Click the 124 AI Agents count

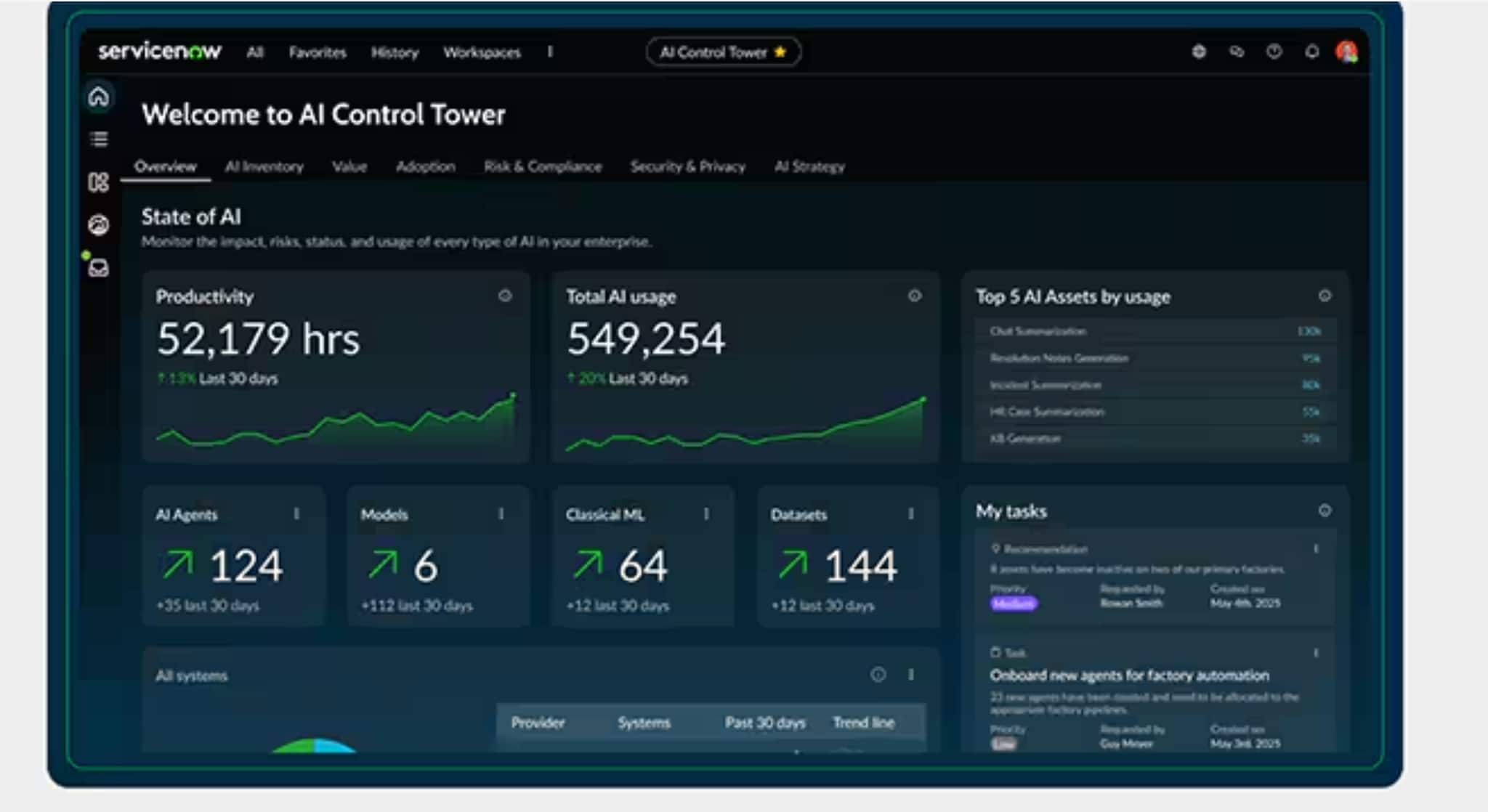click(246, 565)
